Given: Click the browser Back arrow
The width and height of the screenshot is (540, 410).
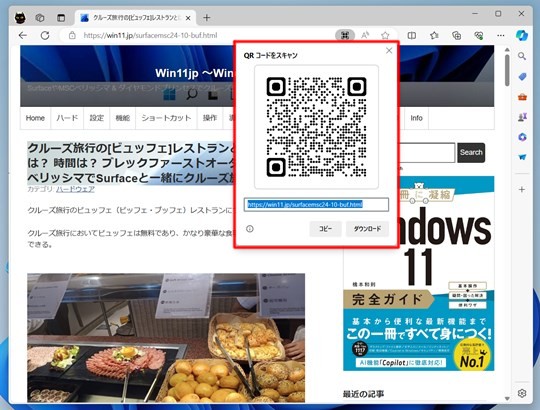Looking at the screenshot, I should (x=23, y=35).
